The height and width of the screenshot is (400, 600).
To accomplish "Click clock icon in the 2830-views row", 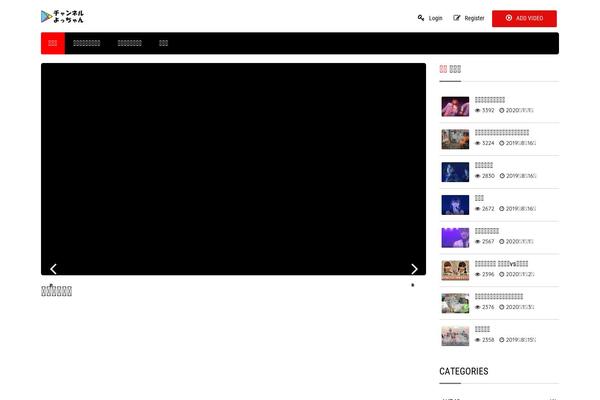I will coord(502,176).
